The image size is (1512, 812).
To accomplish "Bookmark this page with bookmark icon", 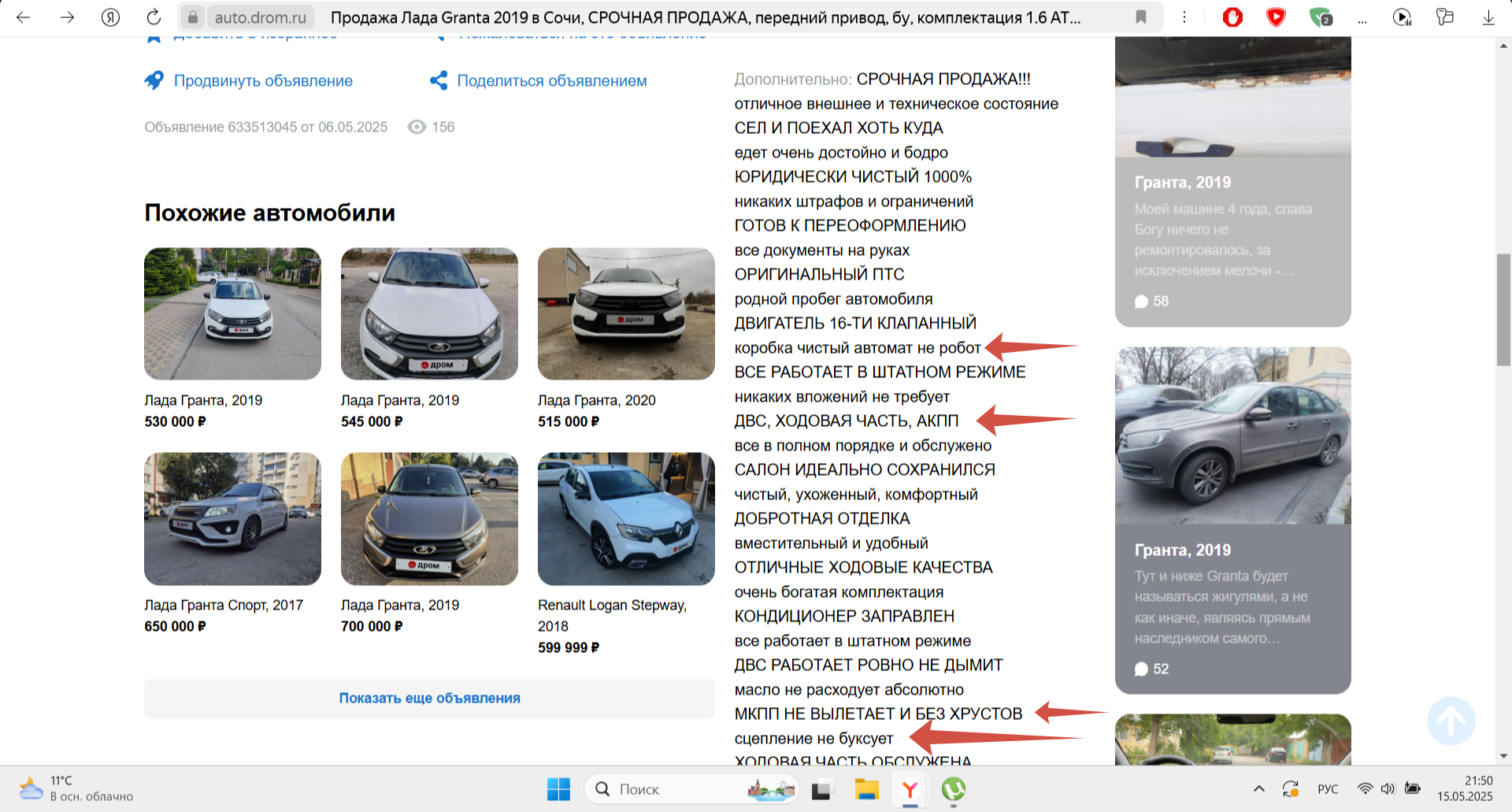I will 1140,17.
